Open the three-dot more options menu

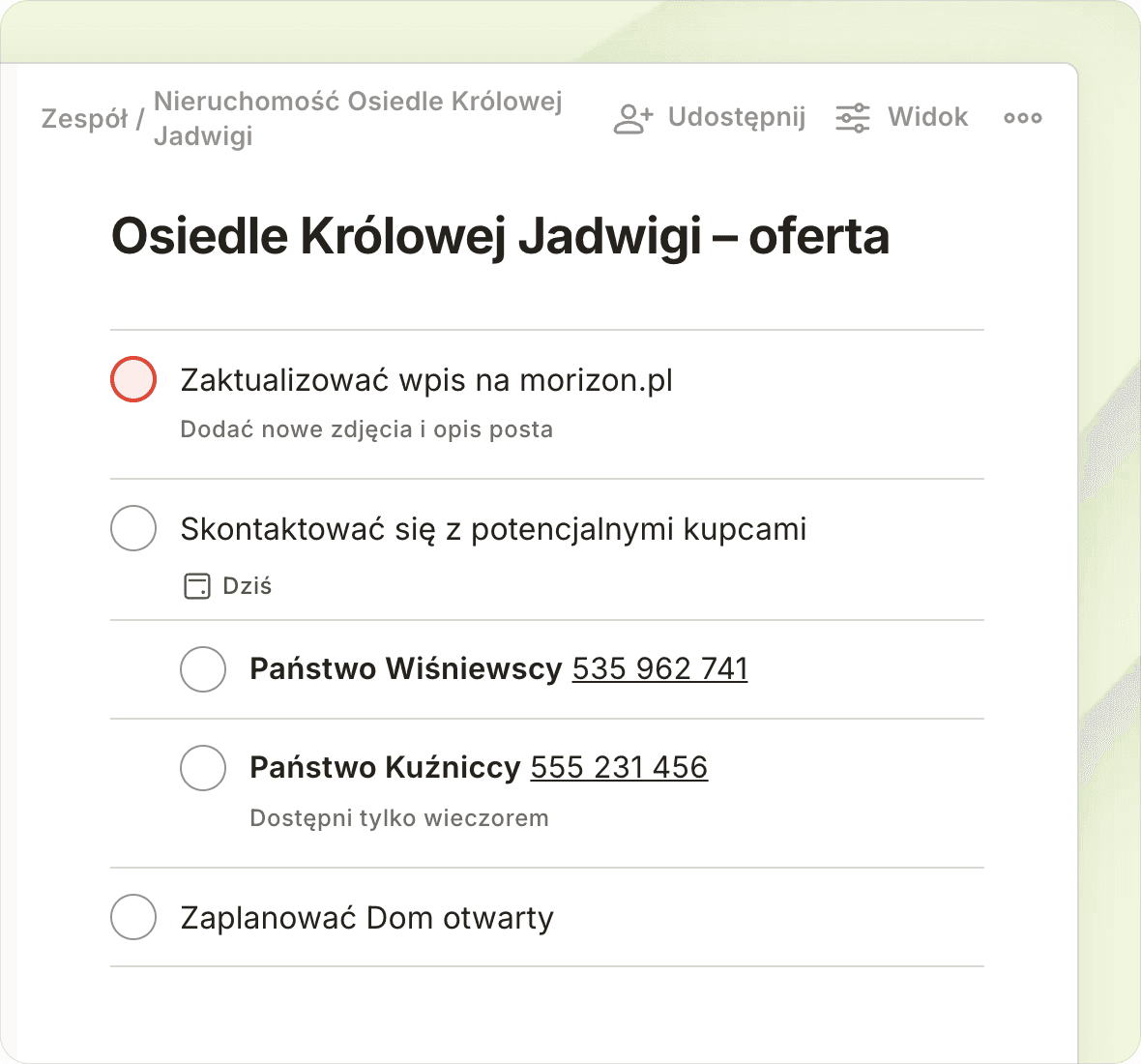[1022, 118]
